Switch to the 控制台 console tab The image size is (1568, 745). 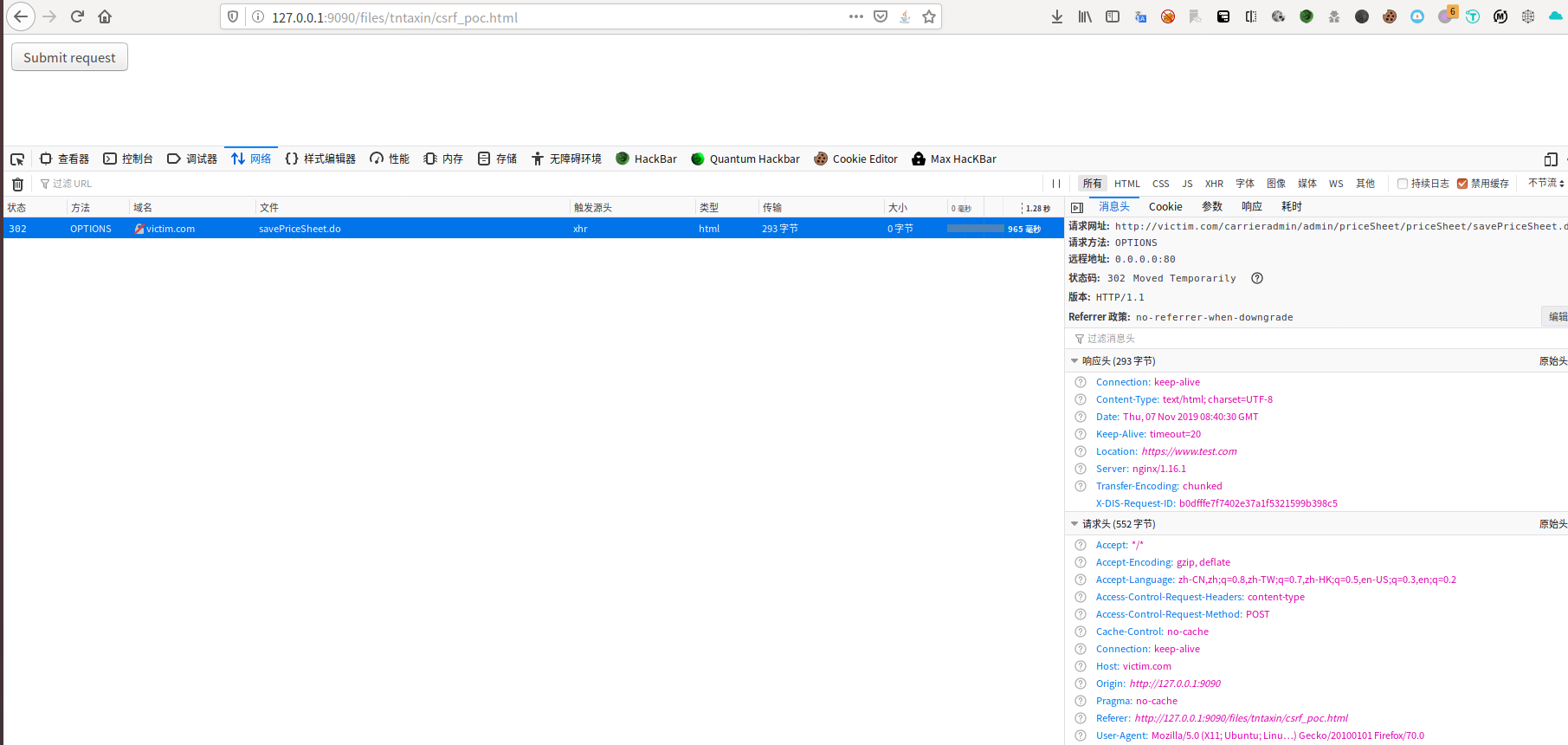tap(128, 159)
